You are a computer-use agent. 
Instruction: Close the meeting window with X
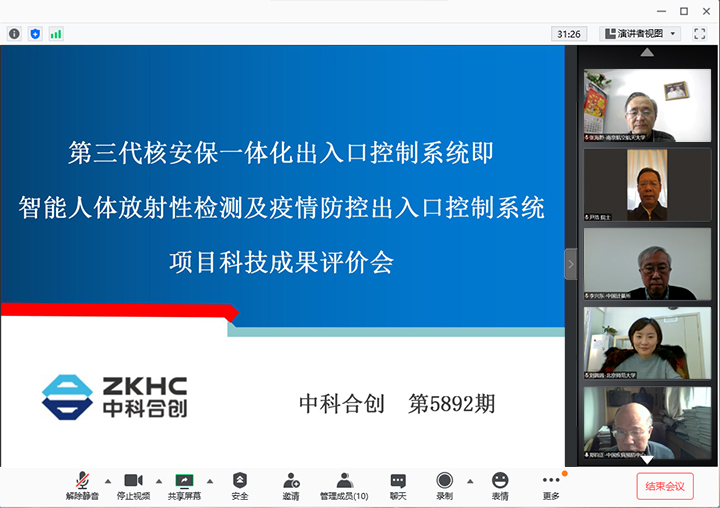[x=706, y=11]
